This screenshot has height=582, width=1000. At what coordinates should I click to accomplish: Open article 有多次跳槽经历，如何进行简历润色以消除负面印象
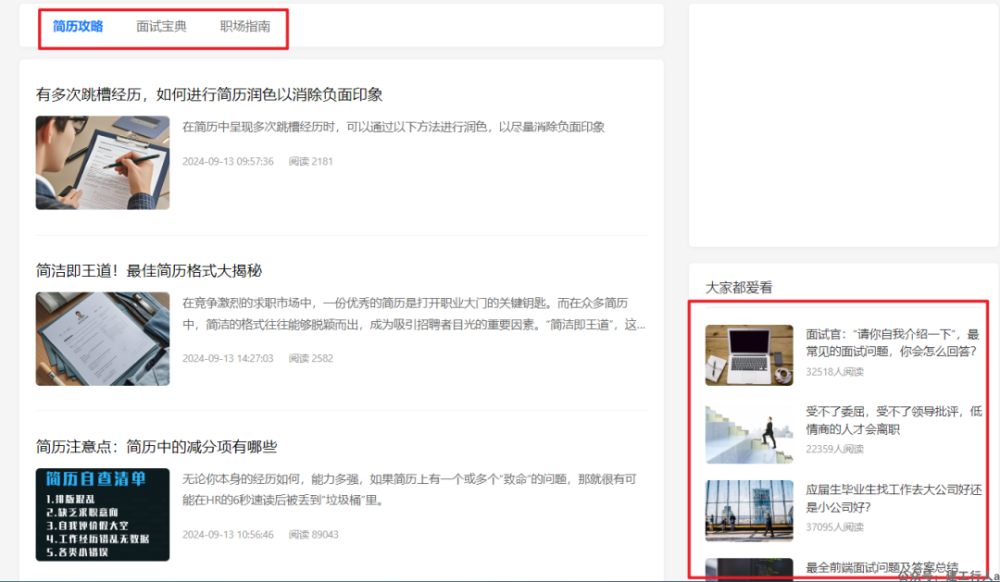[x=209, y=95]
